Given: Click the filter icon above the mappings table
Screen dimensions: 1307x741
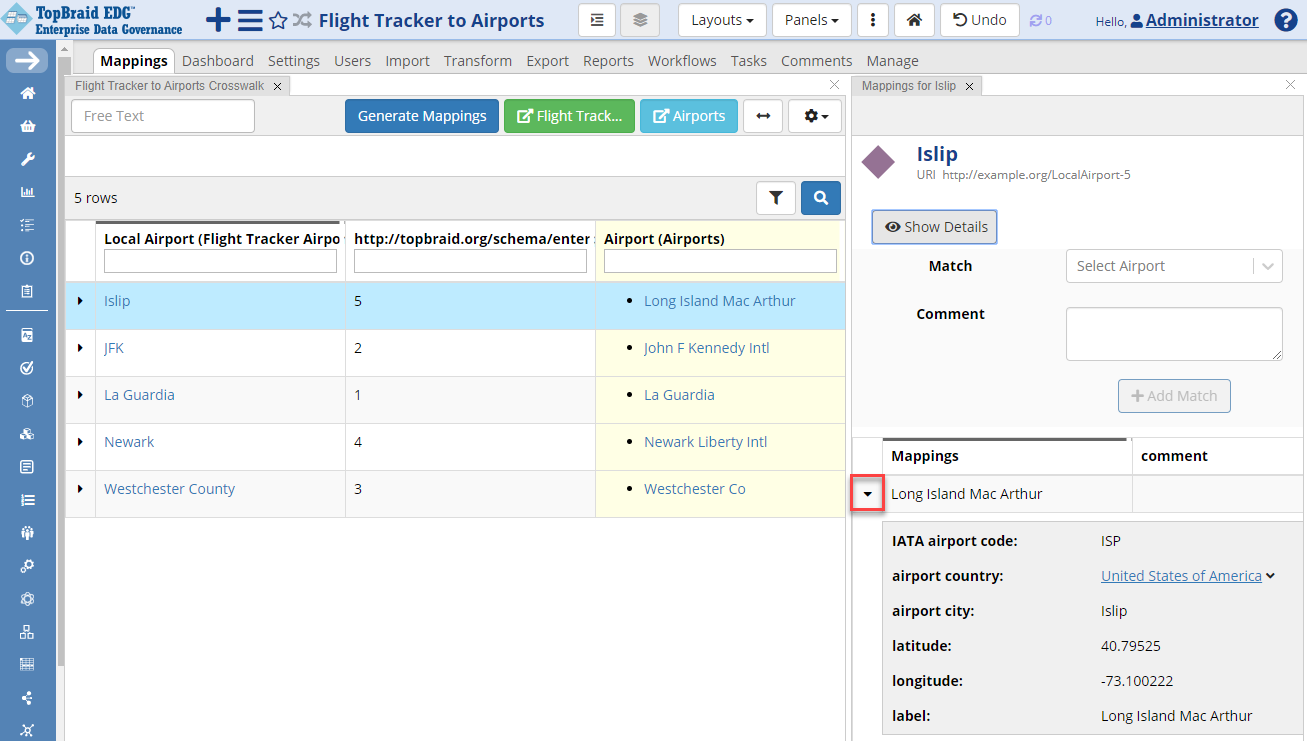Looking at the screenshot, I should click(776, 198).
